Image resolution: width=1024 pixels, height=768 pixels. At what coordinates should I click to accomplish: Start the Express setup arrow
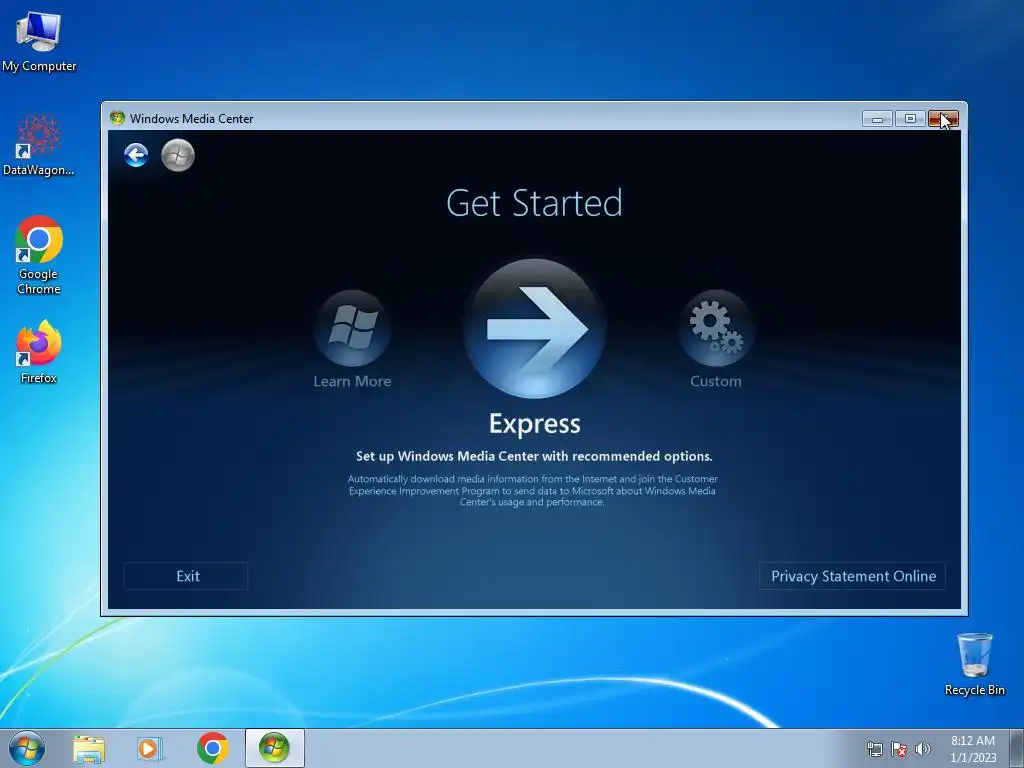click(535, 328)
